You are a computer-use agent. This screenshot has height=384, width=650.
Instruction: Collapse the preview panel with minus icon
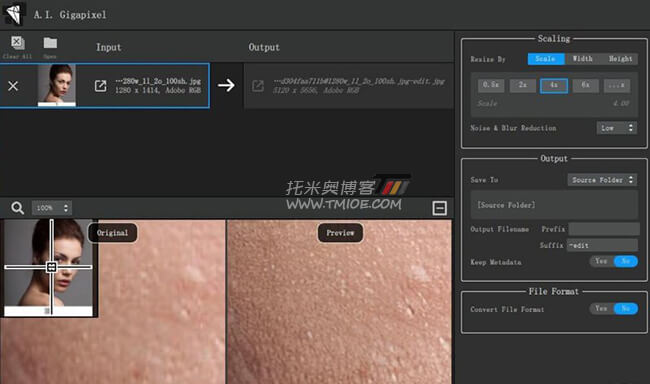pyautogui.click(x=439, y=208)
